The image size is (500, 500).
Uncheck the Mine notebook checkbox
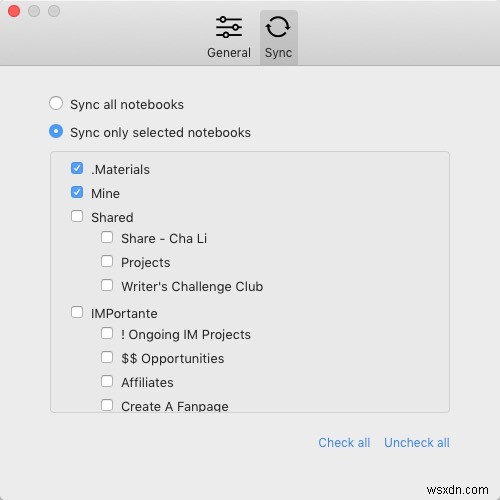coord(77,192)
